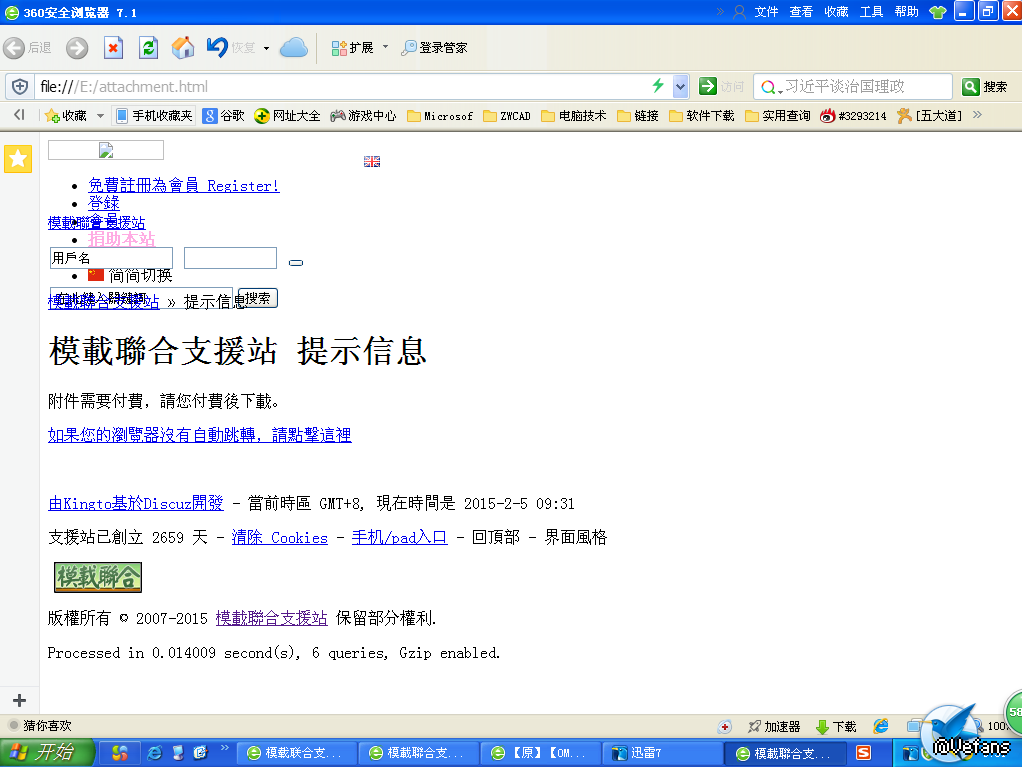1022x767 pixels.
Task: Click the Refresh page icon
Action: (149, 48)
